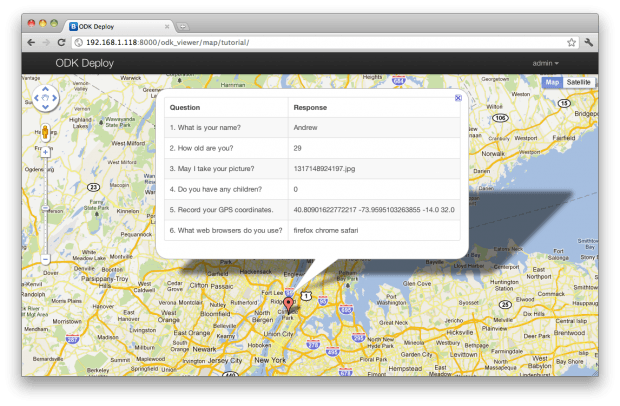This screenshot has width=620, height=406.
Task: Expand the admin user dropdown
Action: pos(545,63)
